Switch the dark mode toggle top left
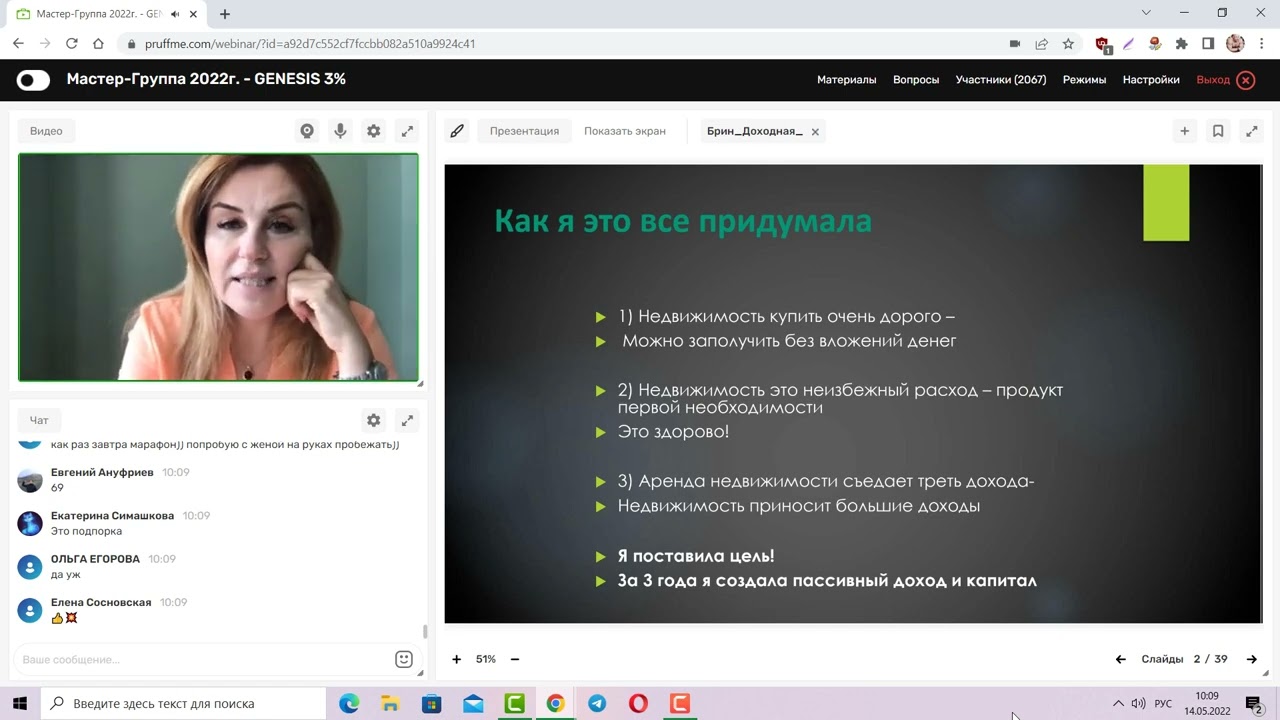Screen dimensions: 1280x720 [33, 80]
